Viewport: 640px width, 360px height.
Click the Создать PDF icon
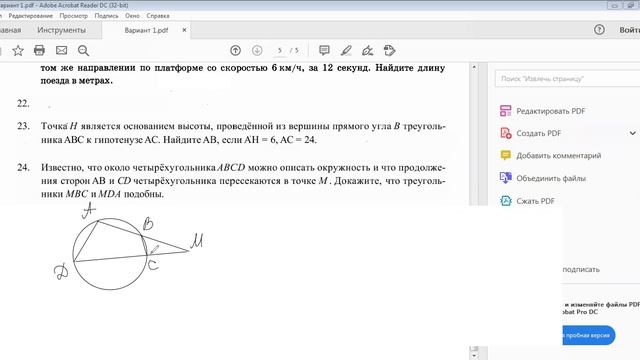point(505,133)
